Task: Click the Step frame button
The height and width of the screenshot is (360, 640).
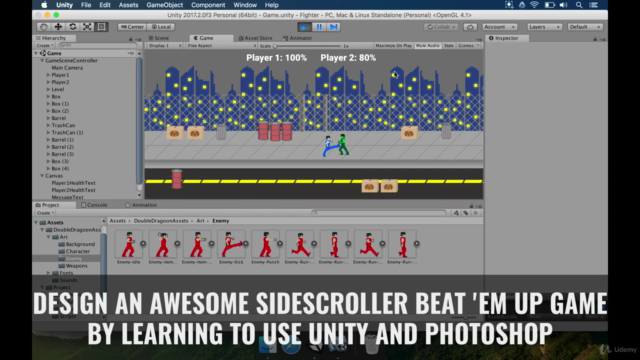Action: 333,27
